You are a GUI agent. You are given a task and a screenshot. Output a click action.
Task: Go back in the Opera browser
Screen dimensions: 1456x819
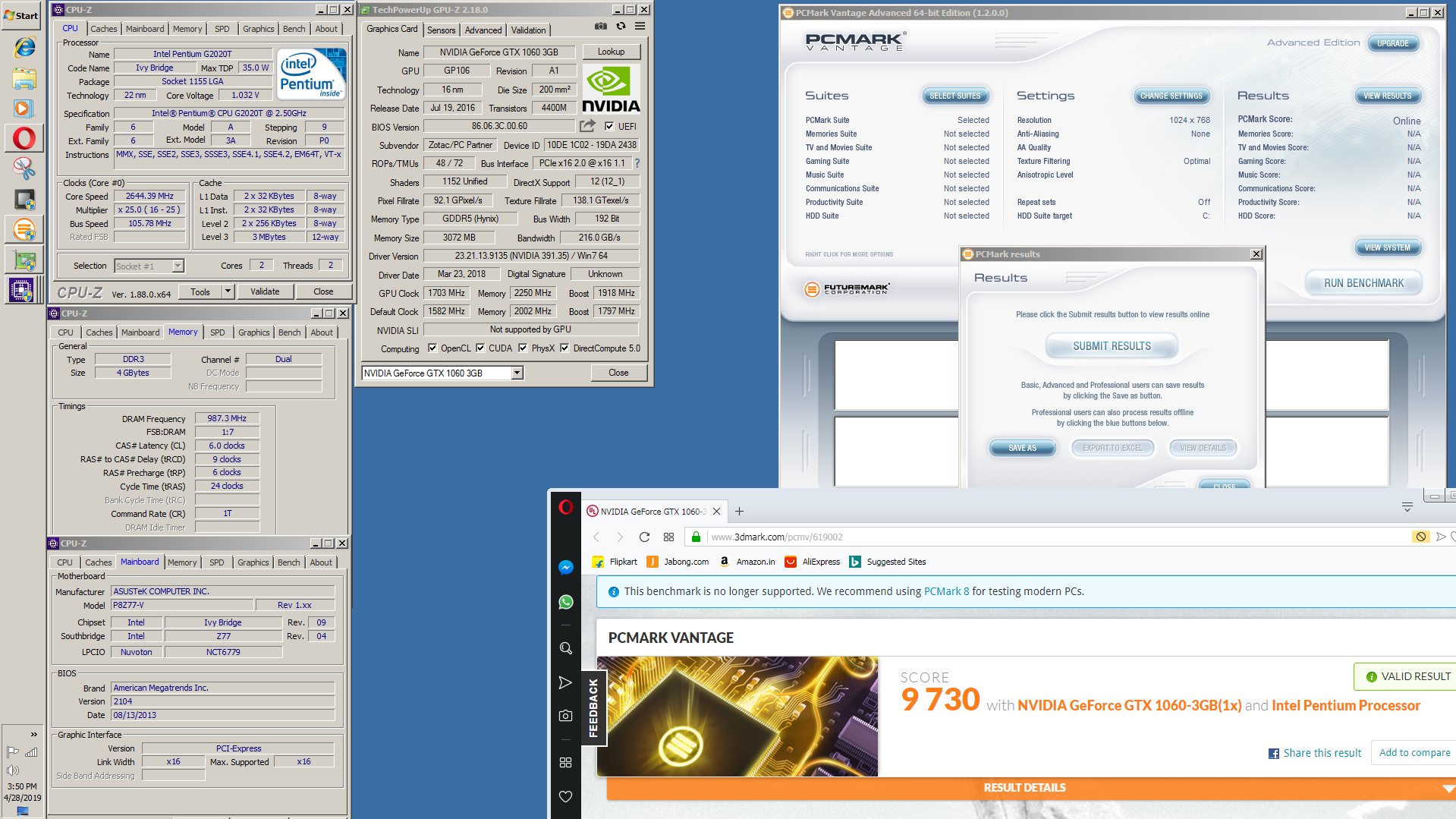596,537
